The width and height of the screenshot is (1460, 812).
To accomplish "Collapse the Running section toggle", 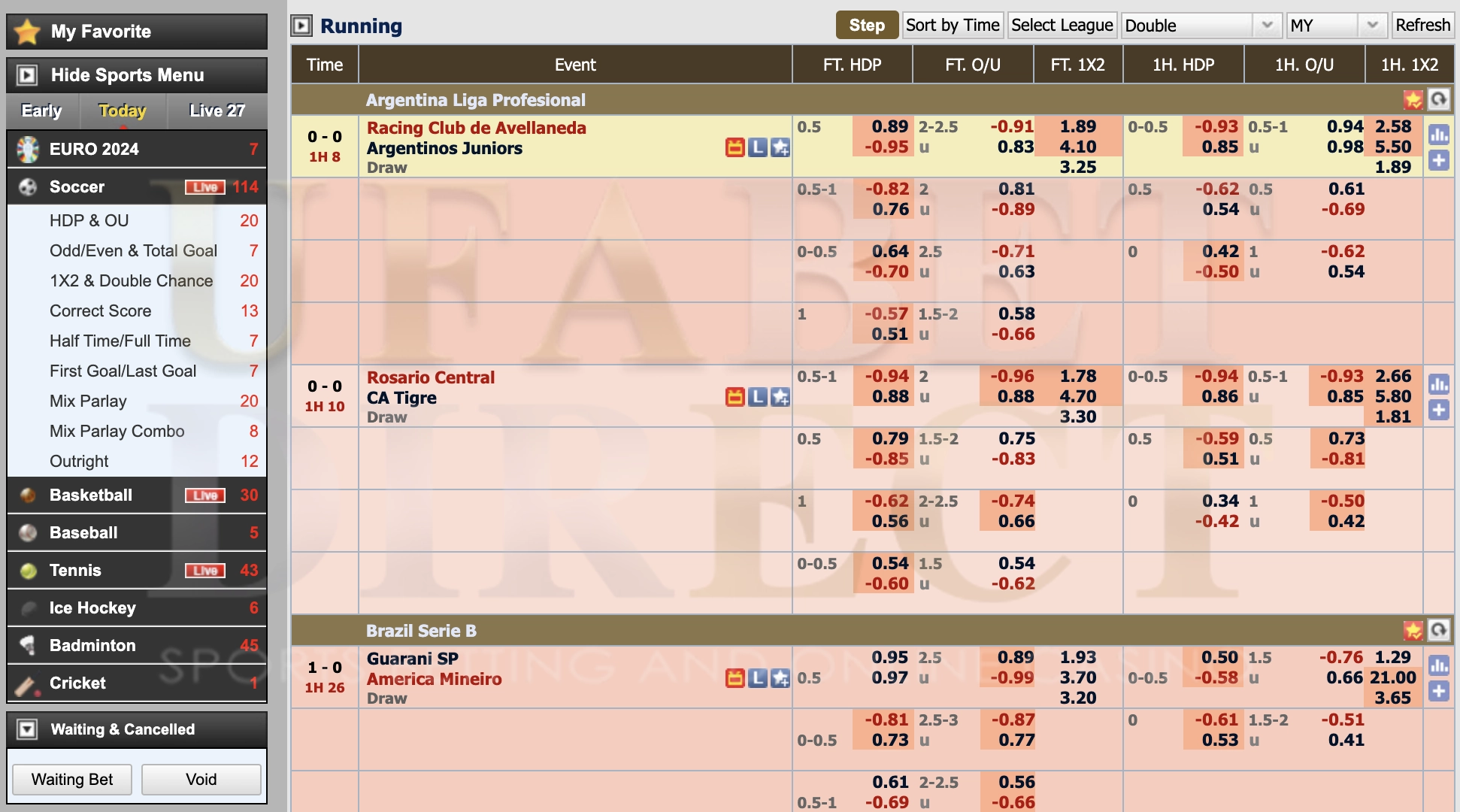I will pyautogui.click(x=301, y=26).
